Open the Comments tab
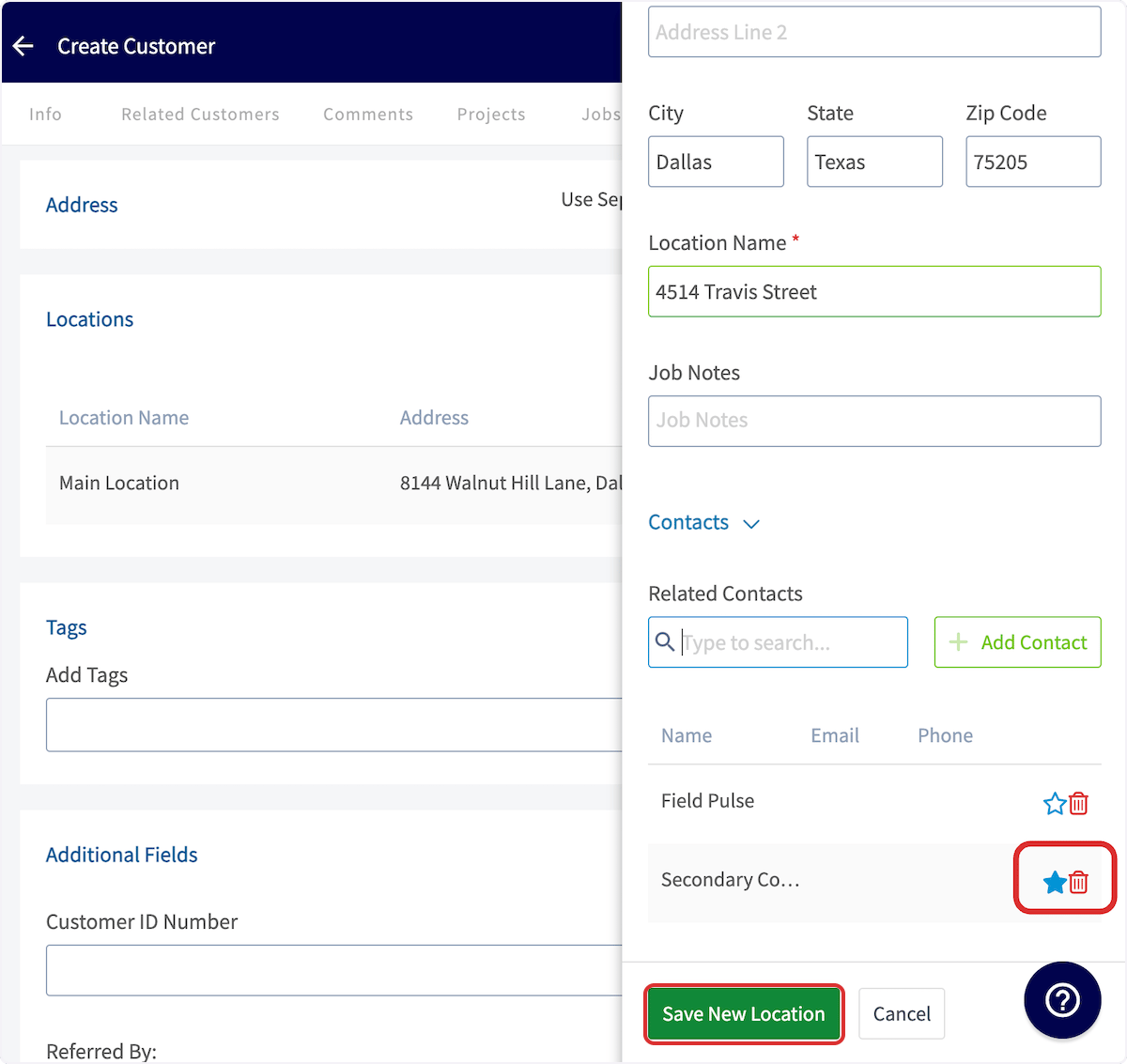 click(x=368, y=114)
